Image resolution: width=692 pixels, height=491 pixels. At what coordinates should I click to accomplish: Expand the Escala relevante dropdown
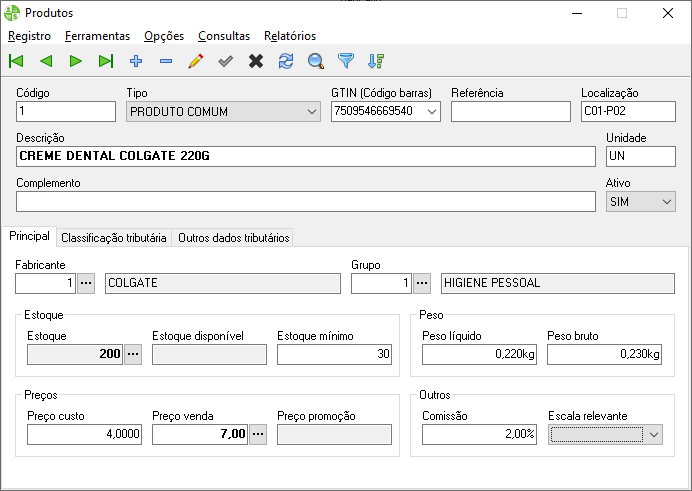654,434
